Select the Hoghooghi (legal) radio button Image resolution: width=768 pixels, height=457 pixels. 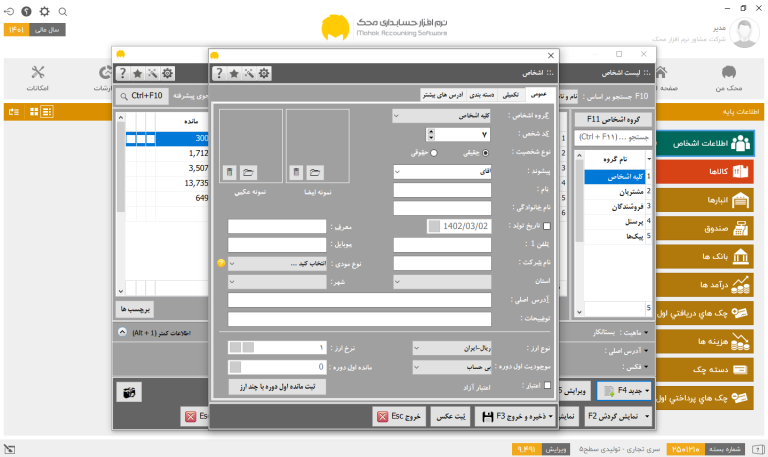(433, 153)
